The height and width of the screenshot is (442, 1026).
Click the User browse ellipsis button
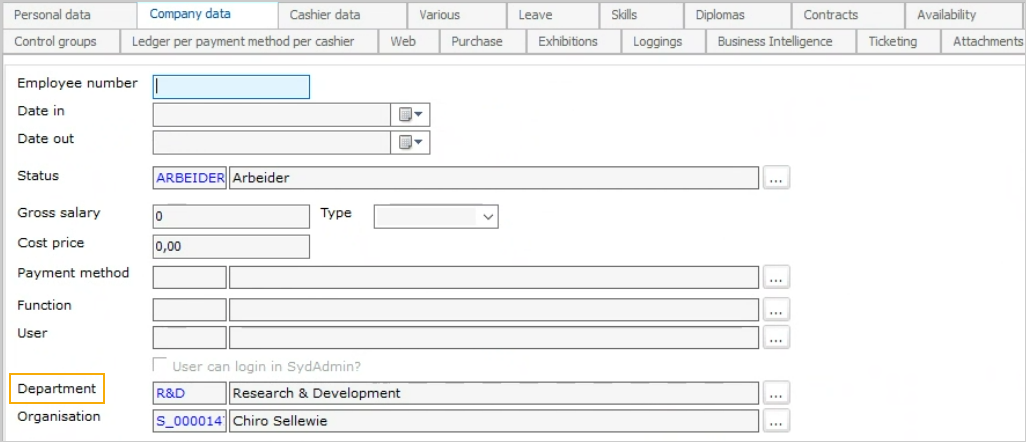[777, 338]
